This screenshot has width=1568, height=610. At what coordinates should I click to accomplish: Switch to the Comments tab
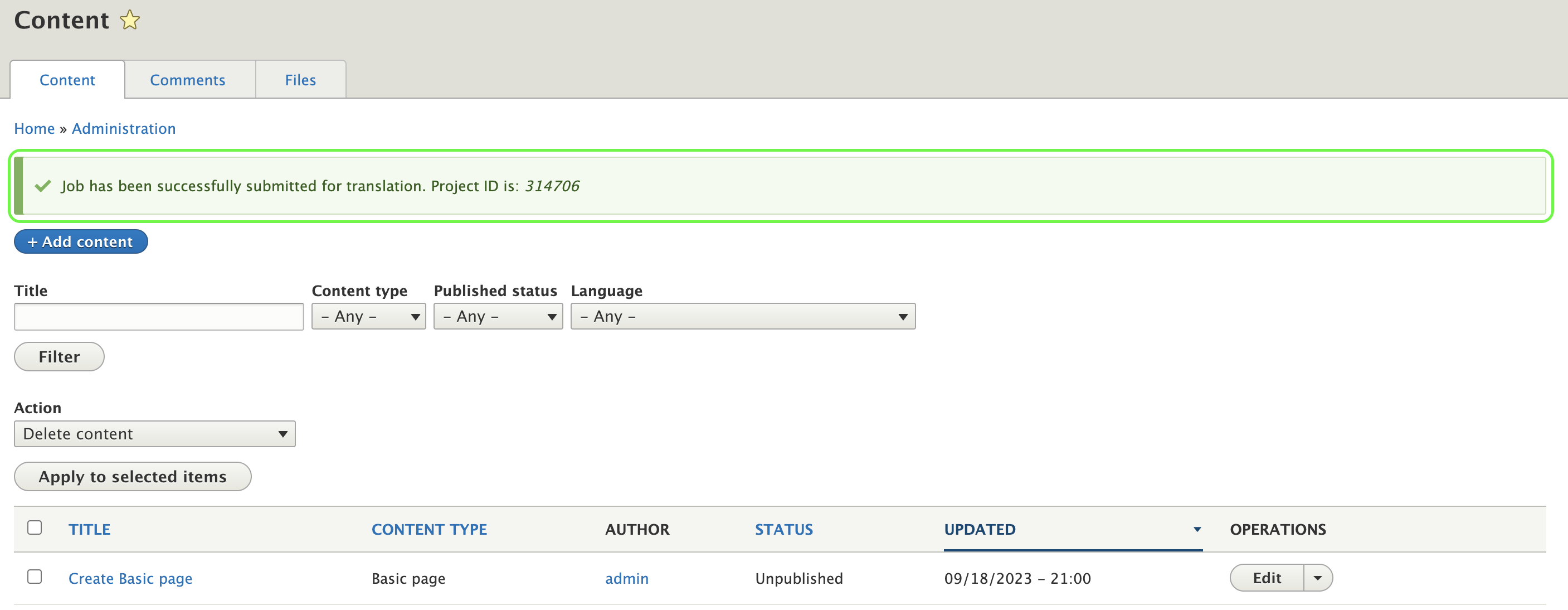tap(187, 80)
